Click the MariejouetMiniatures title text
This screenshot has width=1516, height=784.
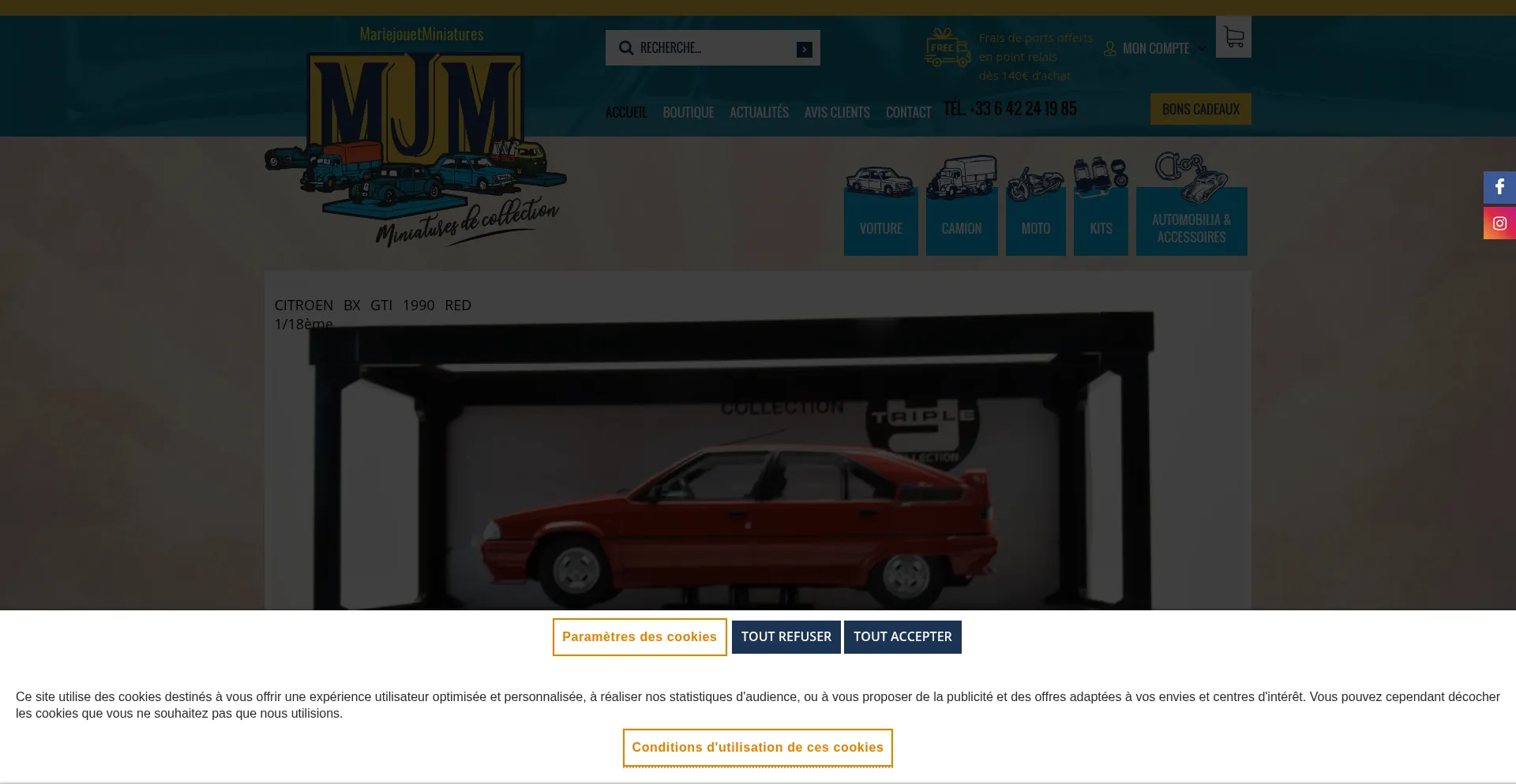coord(422,34)
